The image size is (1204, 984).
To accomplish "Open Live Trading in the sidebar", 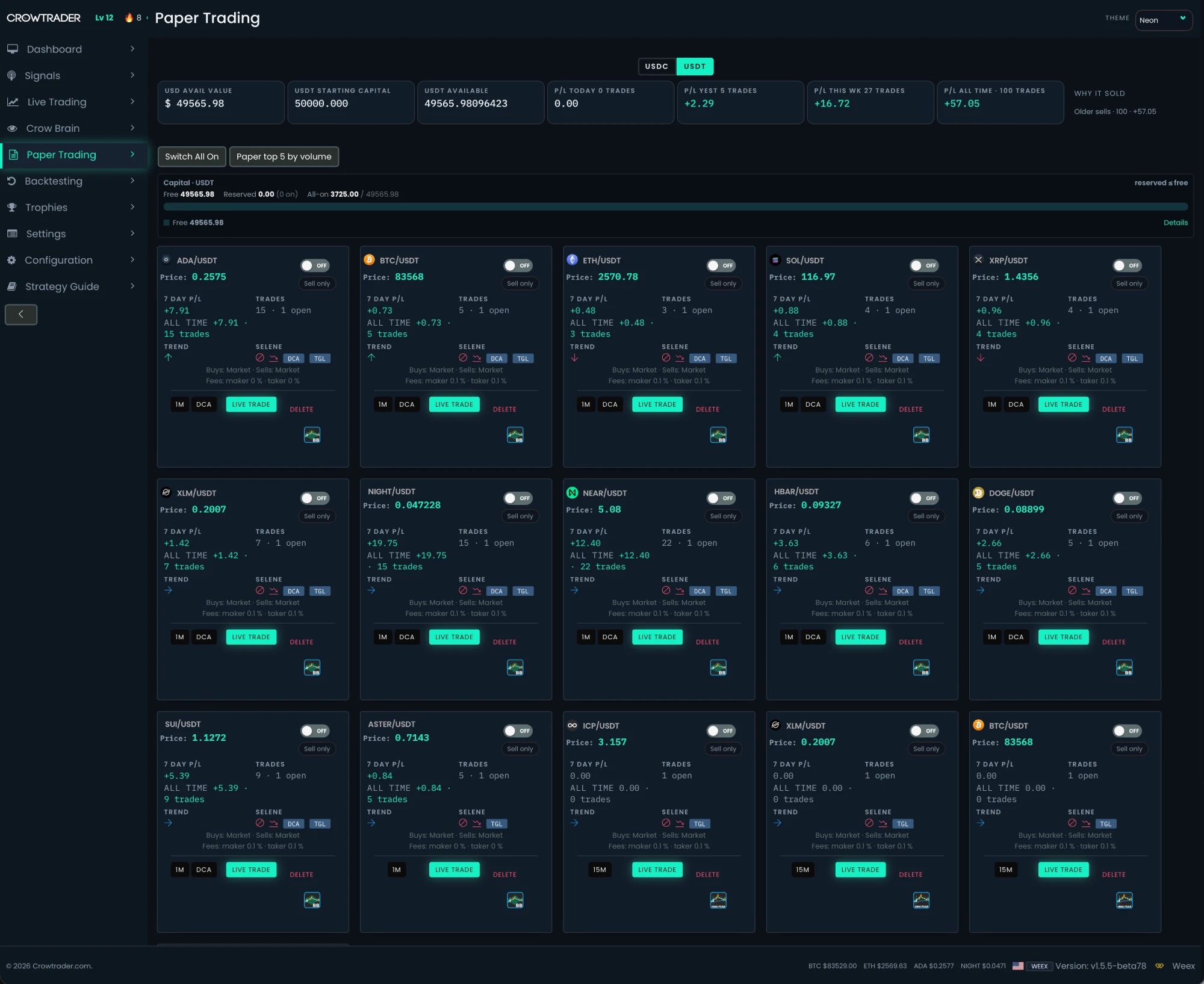I will coord(57,102).
